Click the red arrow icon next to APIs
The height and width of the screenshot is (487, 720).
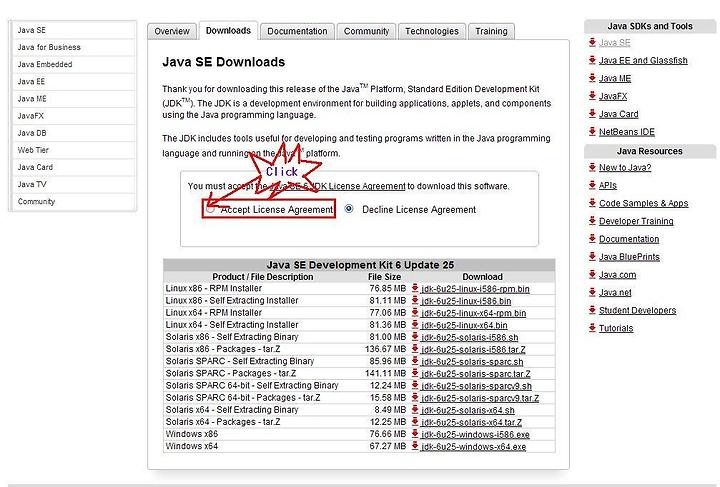coord(592,185)
